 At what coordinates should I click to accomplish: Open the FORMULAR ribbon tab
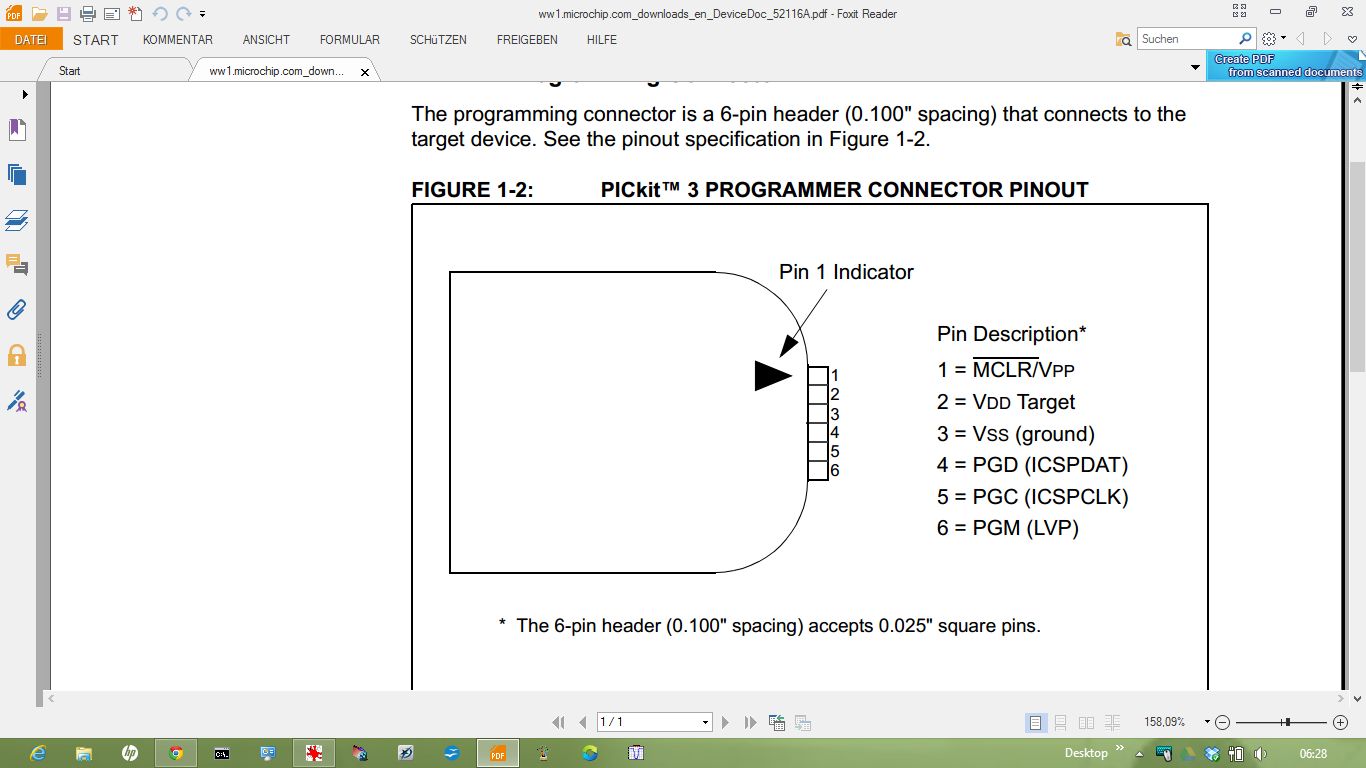tap(350, 40)
